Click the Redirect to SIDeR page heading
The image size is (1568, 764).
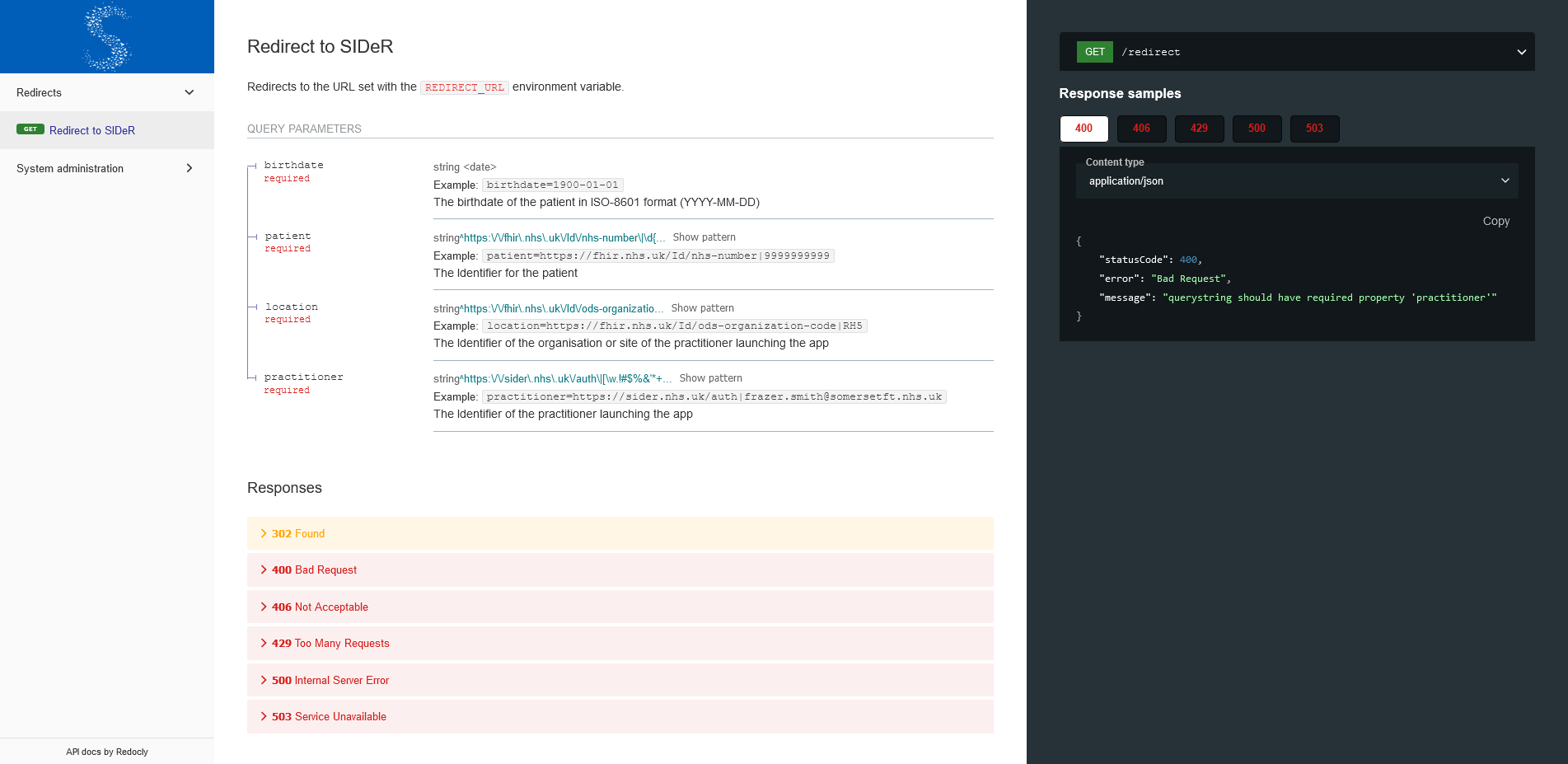320,46
